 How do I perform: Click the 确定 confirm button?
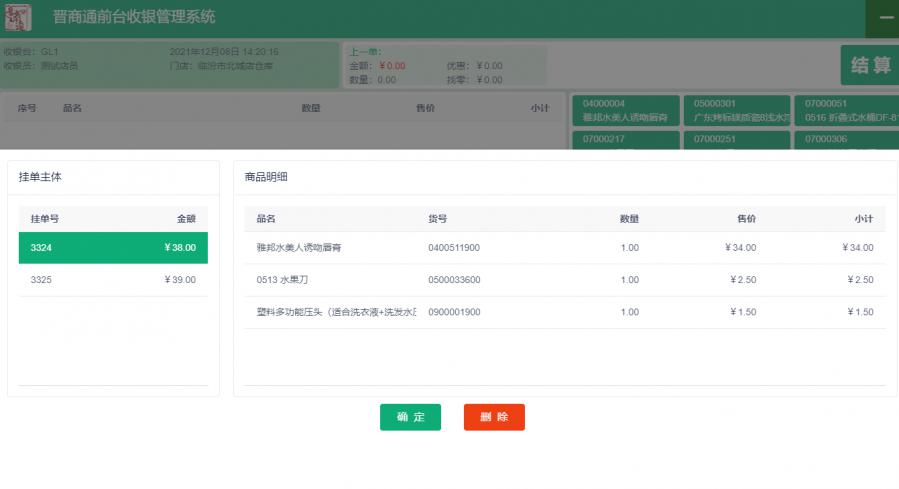pos(410,417)
